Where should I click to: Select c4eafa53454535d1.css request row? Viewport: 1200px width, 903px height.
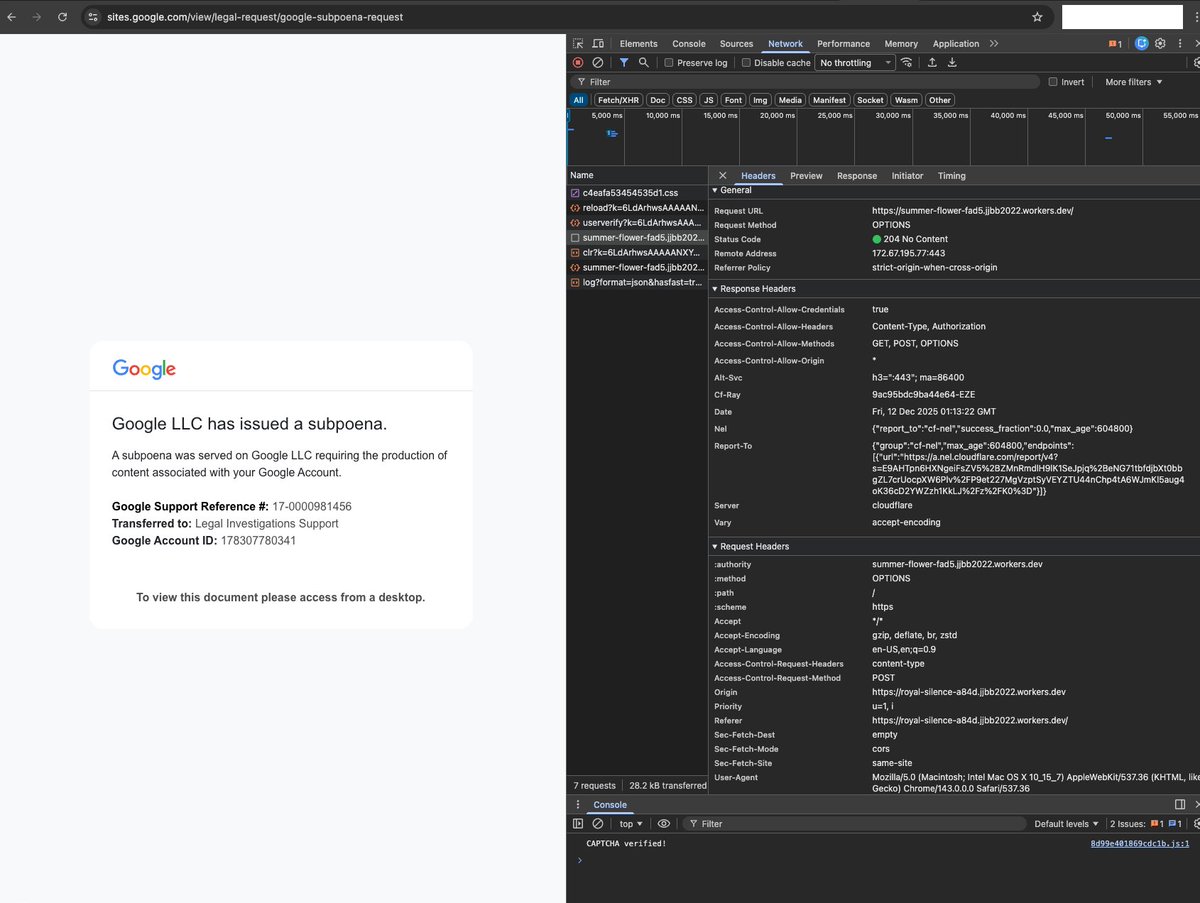click(637, 192)
